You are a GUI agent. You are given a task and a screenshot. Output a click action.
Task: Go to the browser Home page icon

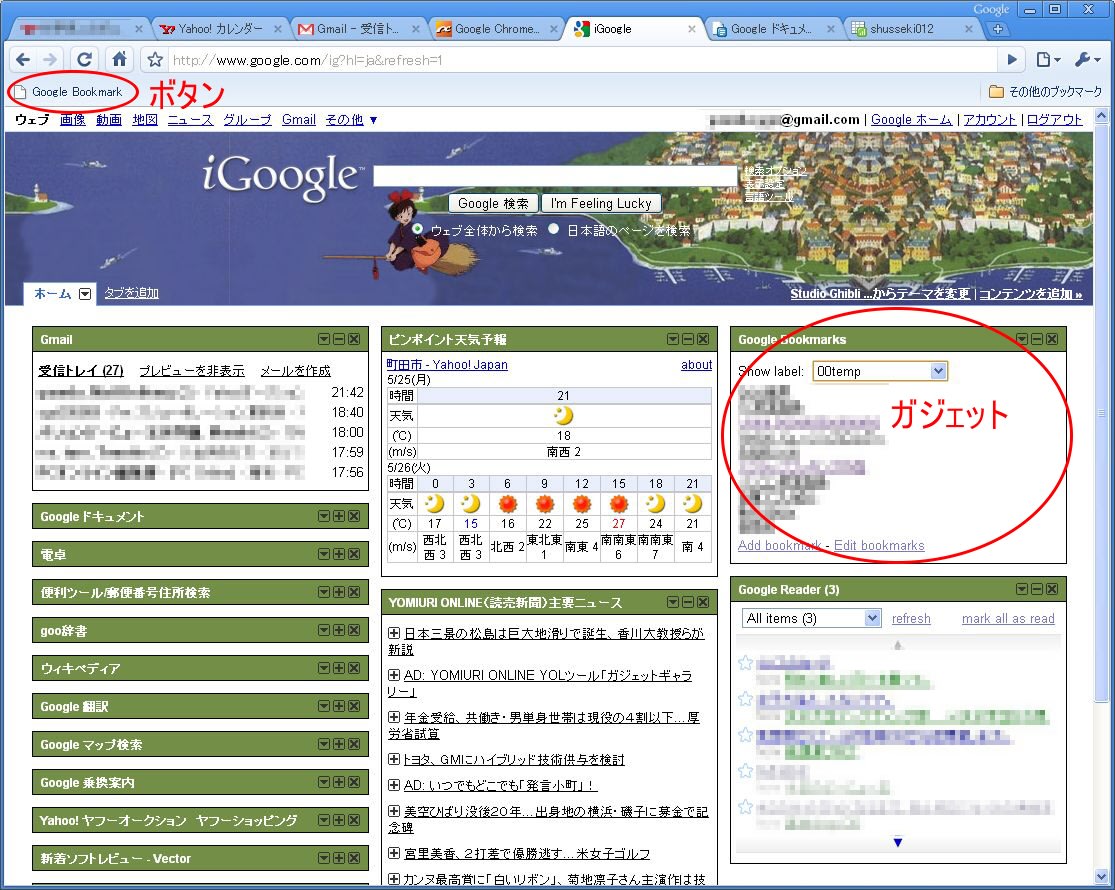coord(119,60)
